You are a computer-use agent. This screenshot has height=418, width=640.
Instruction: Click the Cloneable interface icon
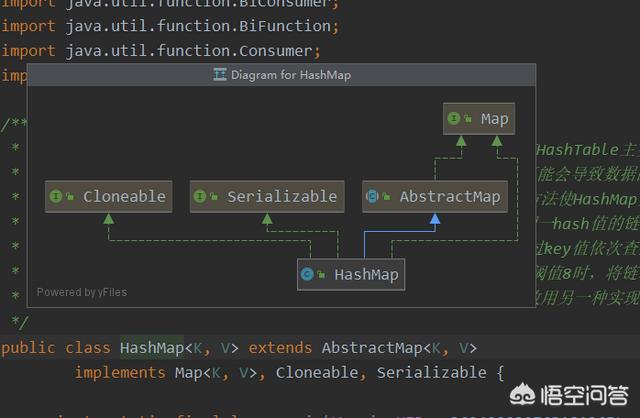point(56,197)
